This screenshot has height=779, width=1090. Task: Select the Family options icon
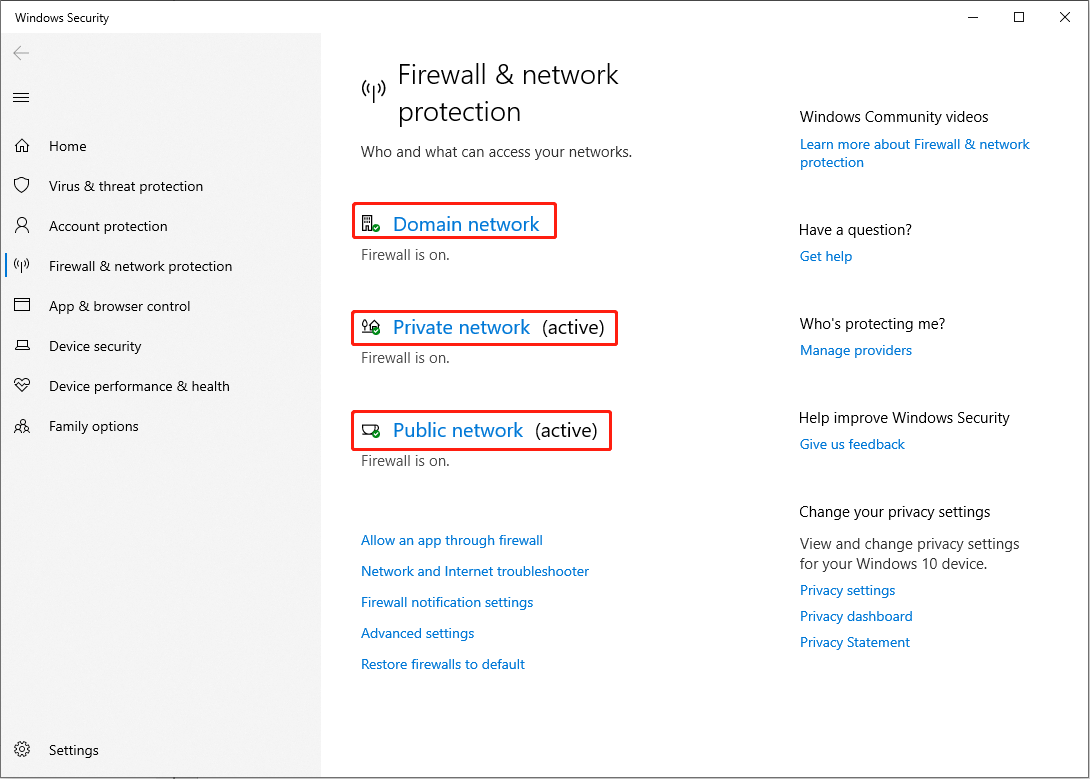click(x=22, y=426)
